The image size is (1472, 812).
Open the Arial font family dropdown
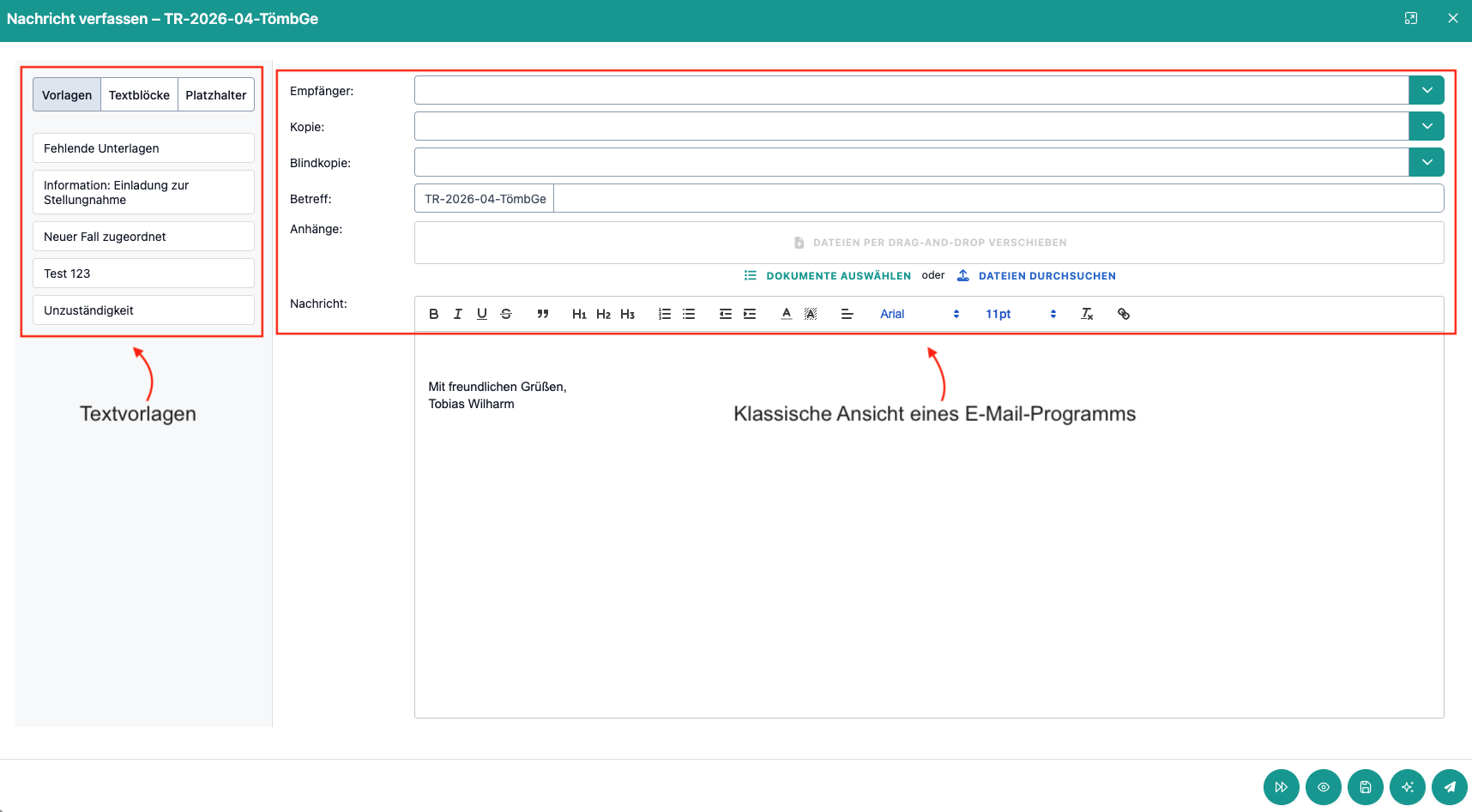(920, 314)
